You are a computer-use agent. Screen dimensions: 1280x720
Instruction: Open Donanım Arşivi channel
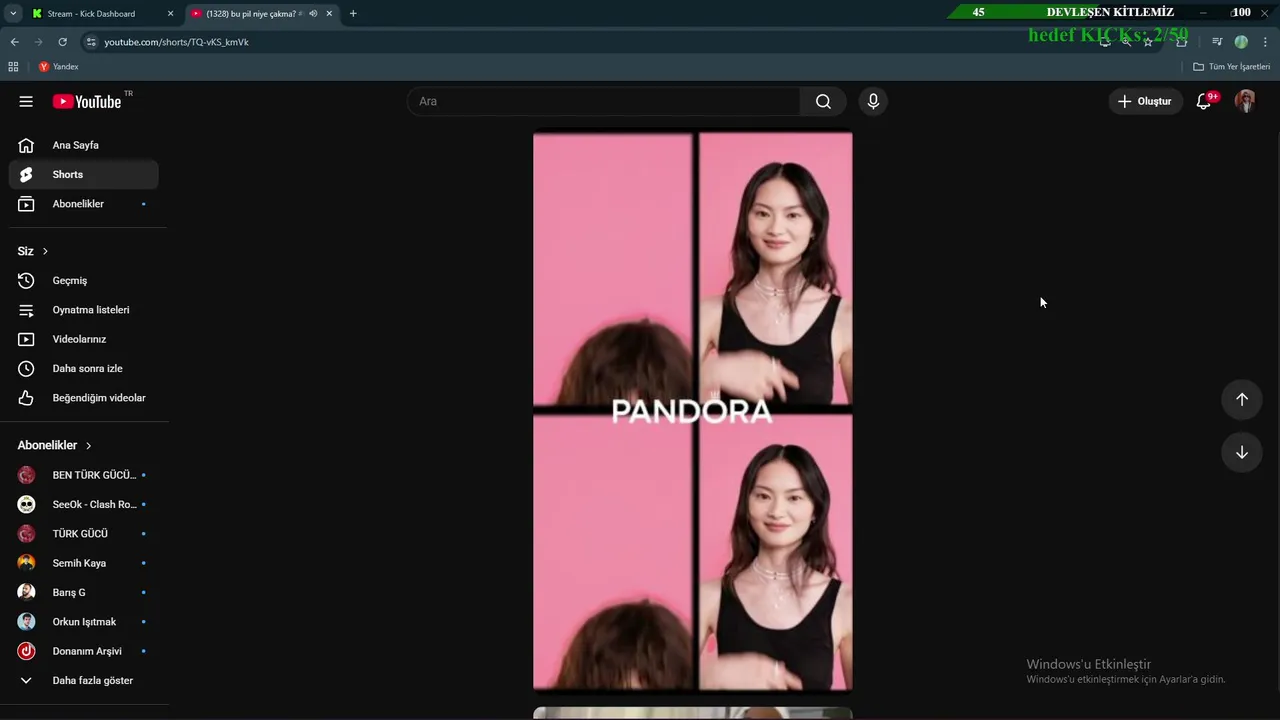tap(84, 651)
